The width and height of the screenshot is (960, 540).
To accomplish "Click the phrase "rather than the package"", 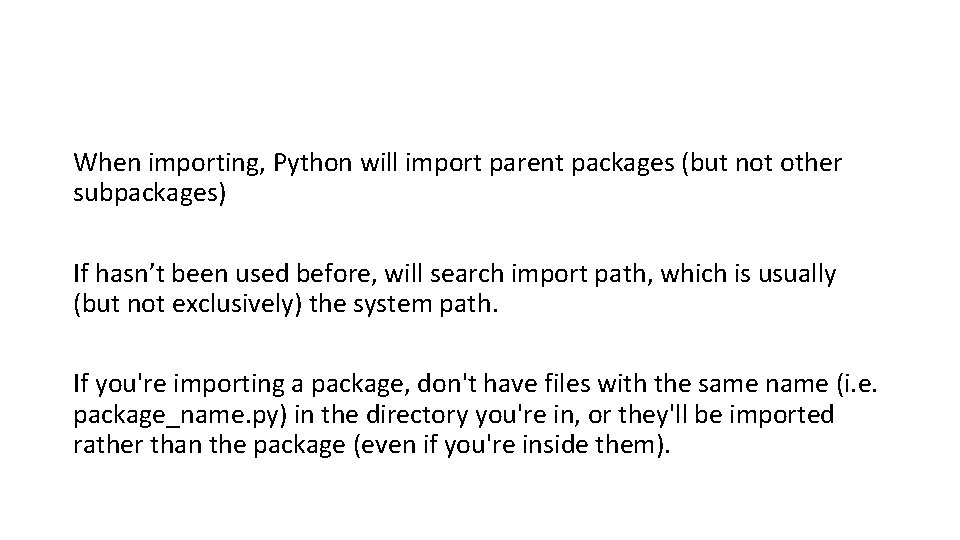I will [190, 446].
